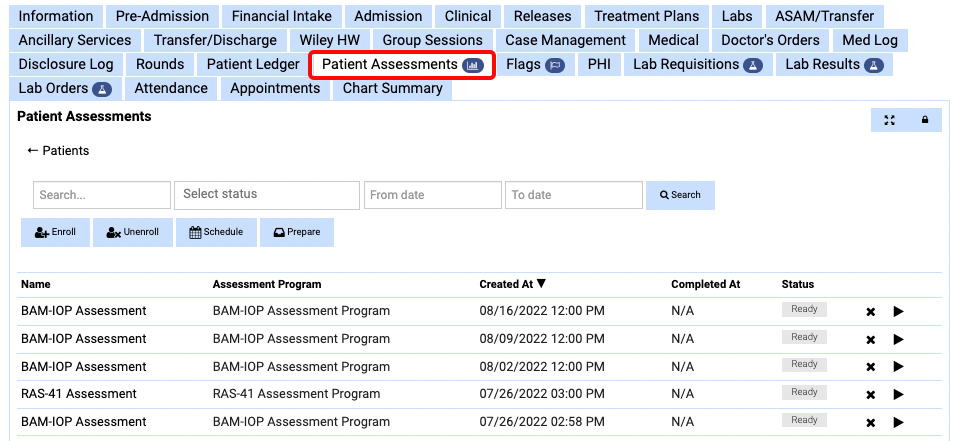This screenshot has height=441, width=953.
Task: Start the 08/02/2022 assessment play icon
Action: point(898,367)
